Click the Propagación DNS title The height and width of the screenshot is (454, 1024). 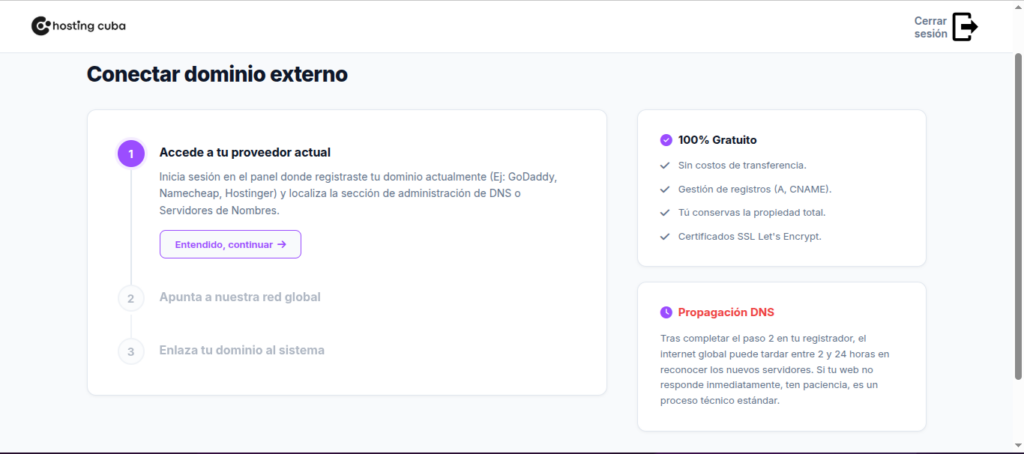pos(725,312)
